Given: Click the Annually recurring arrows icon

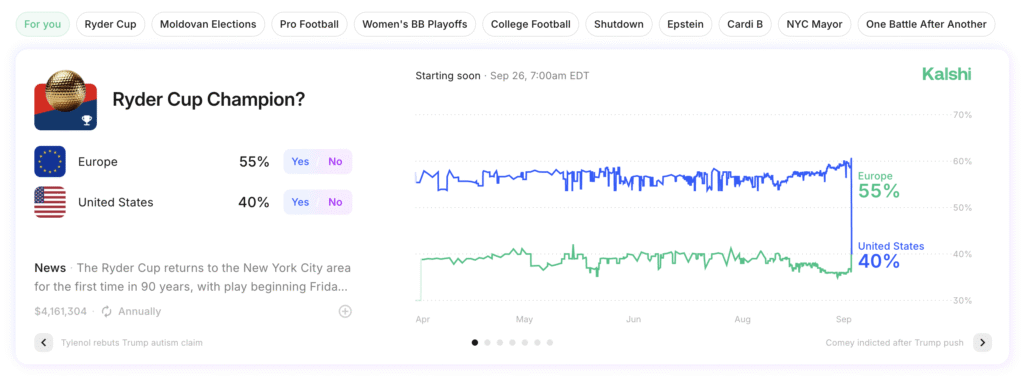Looking at the screenshot, I should [x=107, y=311].
